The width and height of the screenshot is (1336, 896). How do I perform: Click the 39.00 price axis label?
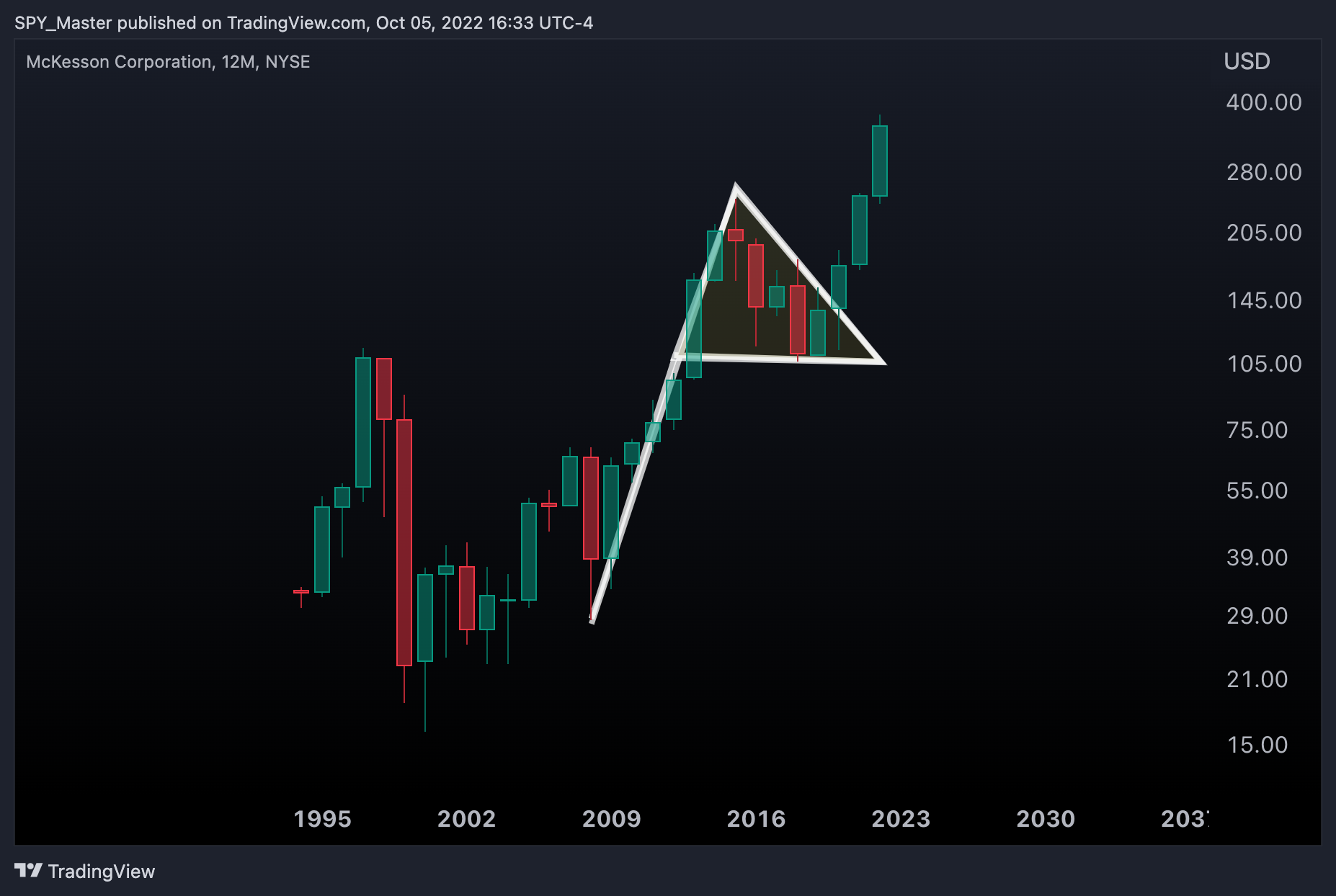tap(1257, 557)
